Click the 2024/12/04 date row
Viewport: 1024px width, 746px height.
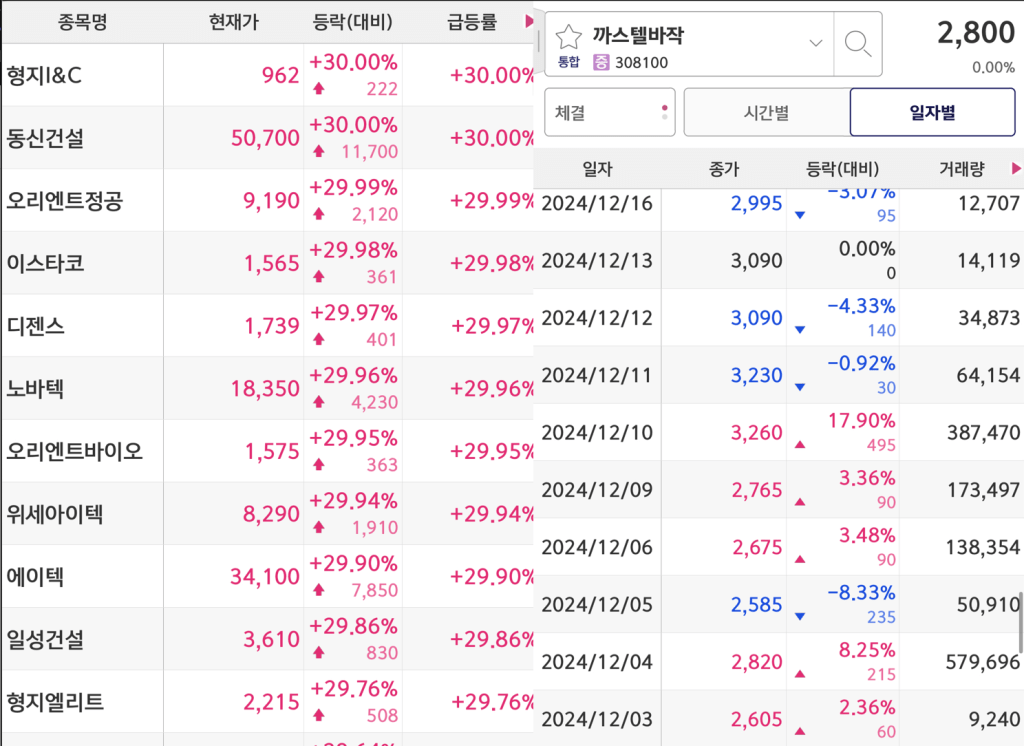coord(778,662)
